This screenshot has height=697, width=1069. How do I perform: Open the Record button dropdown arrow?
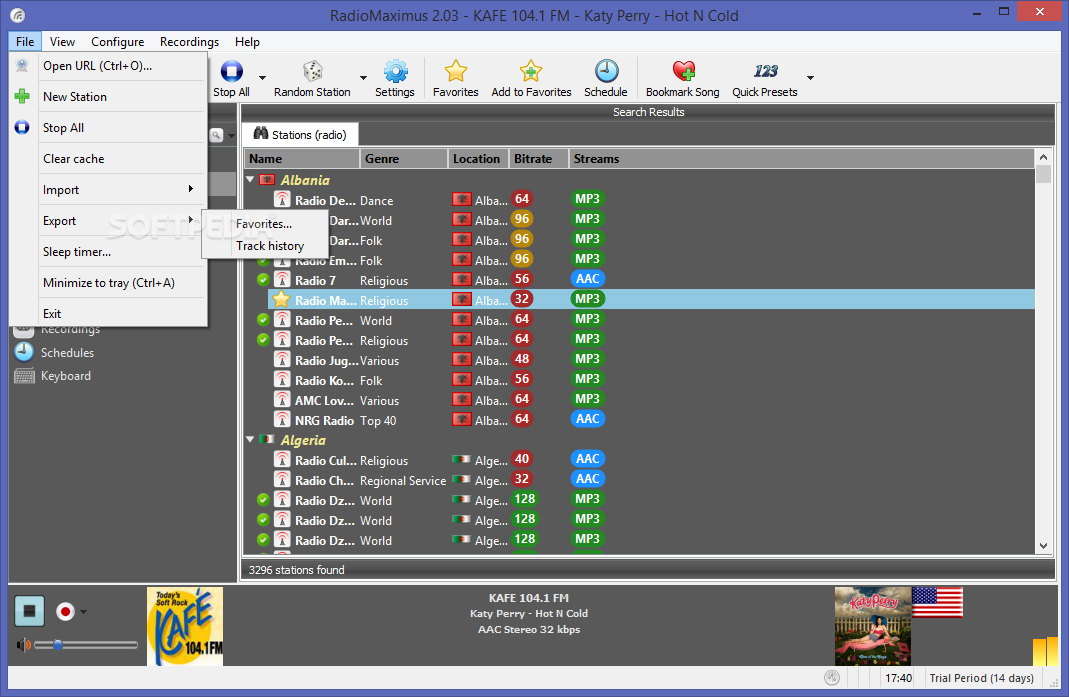coord(83,612)
